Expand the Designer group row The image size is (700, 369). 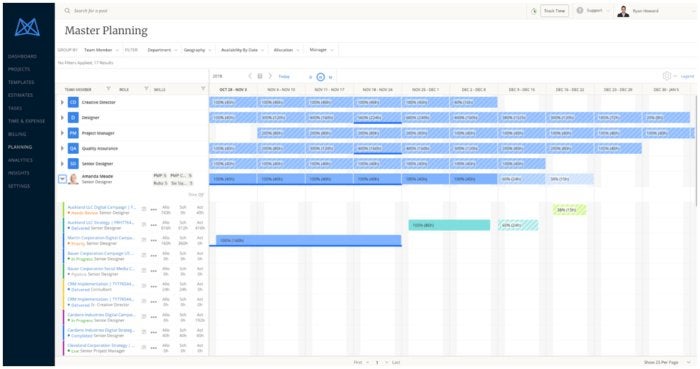coord(62,117)
